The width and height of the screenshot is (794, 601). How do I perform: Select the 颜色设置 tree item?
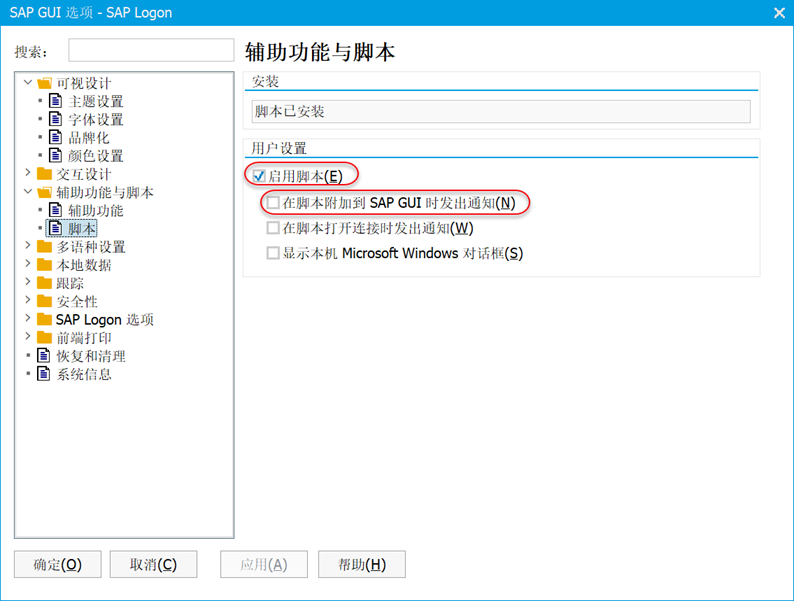pyautogui.click(x=96, y=156)
